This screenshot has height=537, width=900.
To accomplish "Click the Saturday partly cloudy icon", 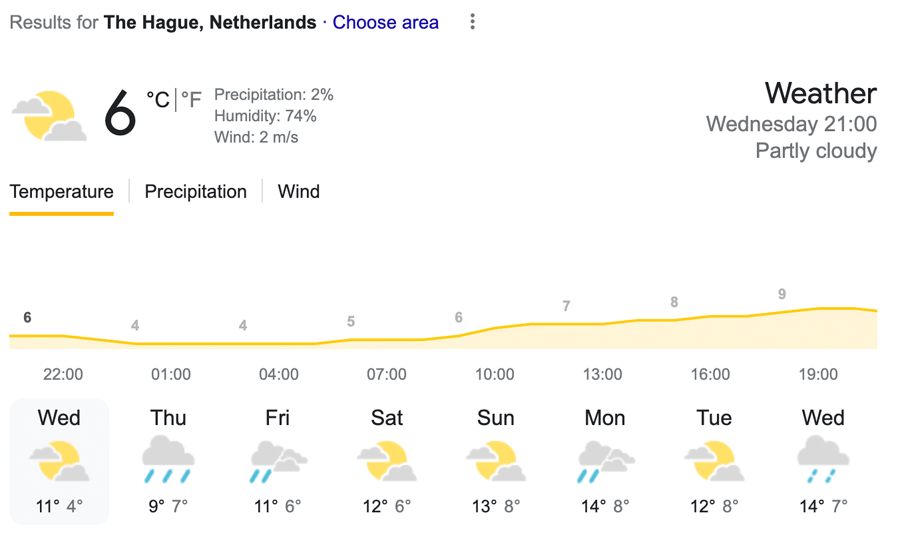I will click(x=387, y=461).
